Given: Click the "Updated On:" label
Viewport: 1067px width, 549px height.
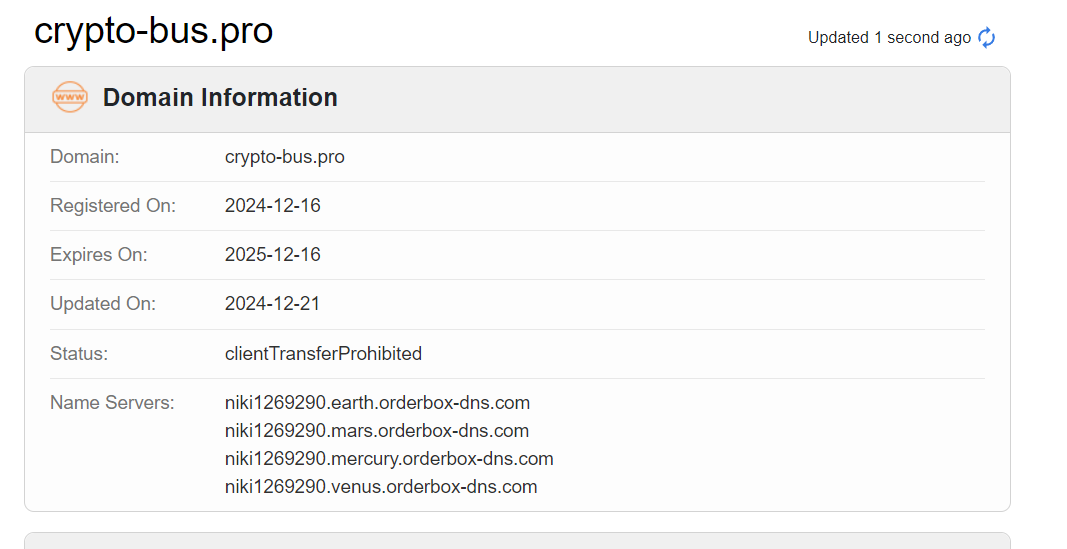Looking at the screenshot, I should tap(103, 304).
